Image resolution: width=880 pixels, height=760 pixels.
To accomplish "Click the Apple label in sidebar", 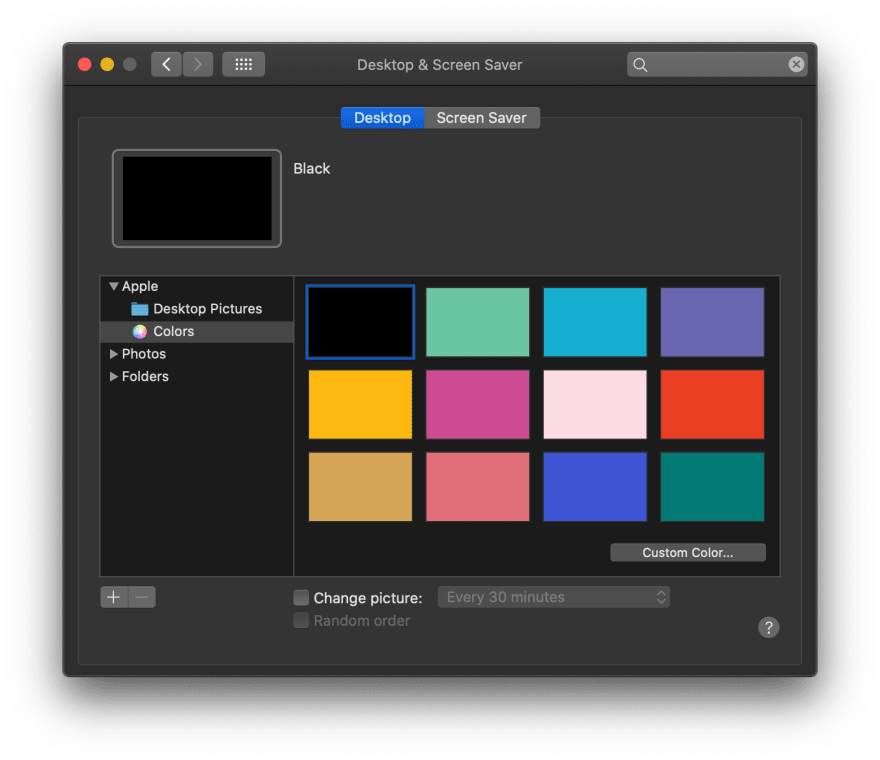I will [140, 286].
